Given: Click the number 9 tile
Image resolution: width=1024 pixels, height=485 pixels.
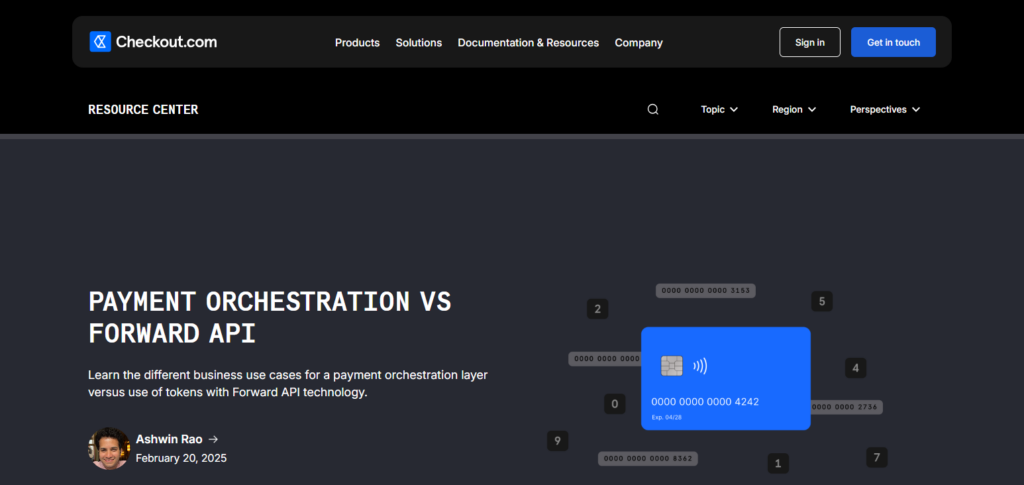Looking at the screenshot, I should pos(558,441).
